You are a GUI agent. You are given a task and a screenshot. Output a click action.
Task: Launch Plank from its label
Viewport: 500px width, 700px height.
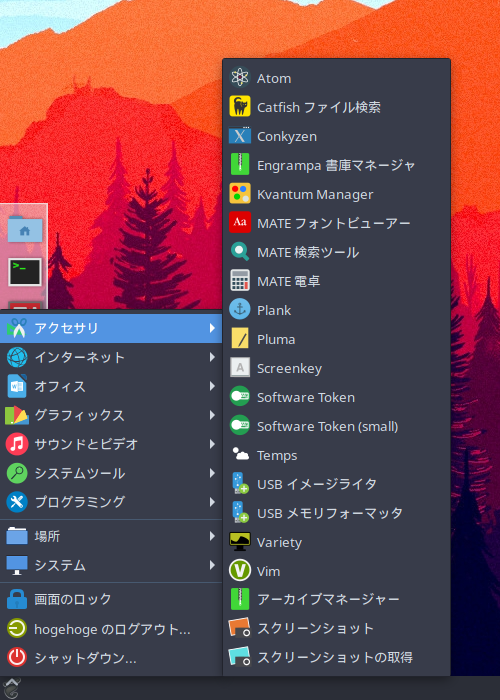pos(274,310)
